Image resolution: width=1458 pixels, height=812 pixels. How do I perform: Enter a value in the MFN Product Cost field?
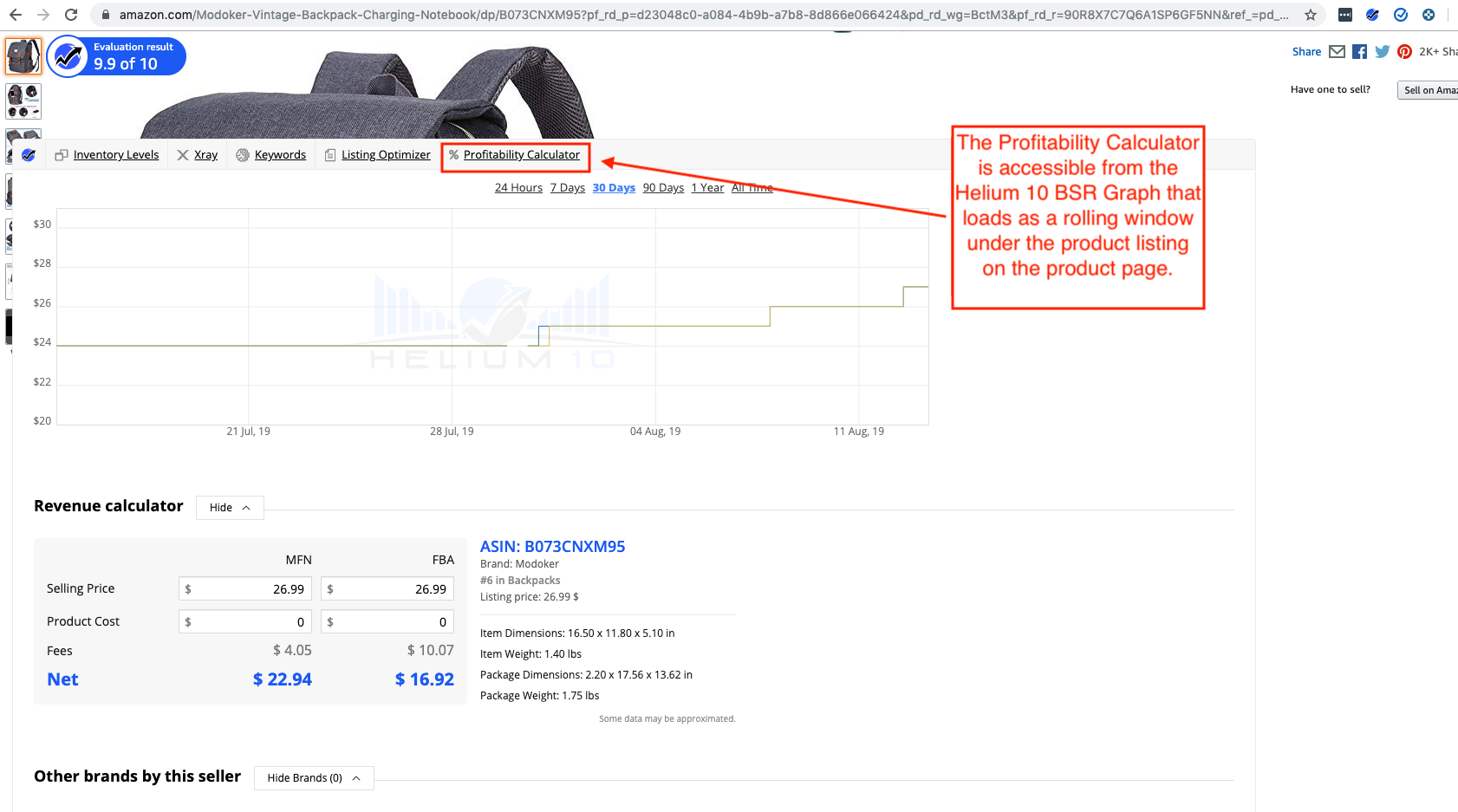[244, 621]
